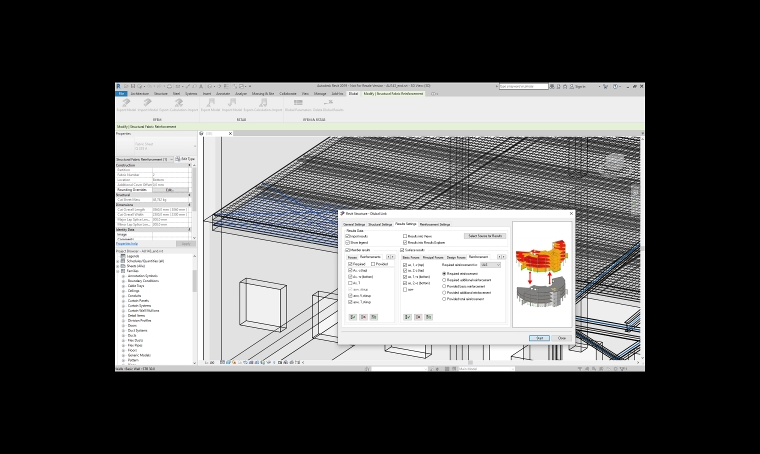Image resolution: width=760 pixels, height=454 pixels.
Task: Select the Required reinforcement radio button
Action: [444, 274]
